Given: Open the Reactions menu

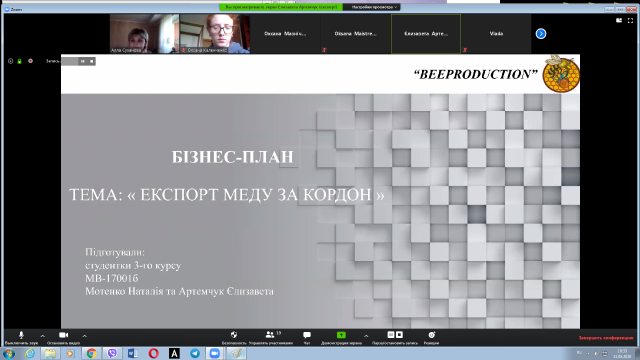Looking at the screenshot, I should pyautogui.click(x=431, y=338).
